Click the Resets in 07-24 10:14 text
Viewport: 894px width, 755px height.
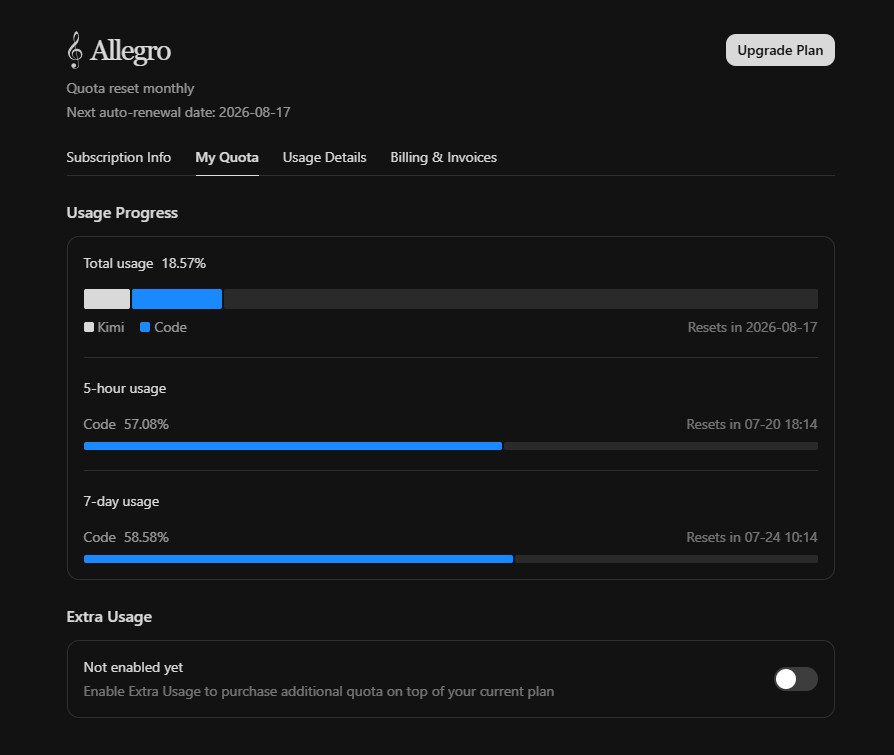pos(751,537)
